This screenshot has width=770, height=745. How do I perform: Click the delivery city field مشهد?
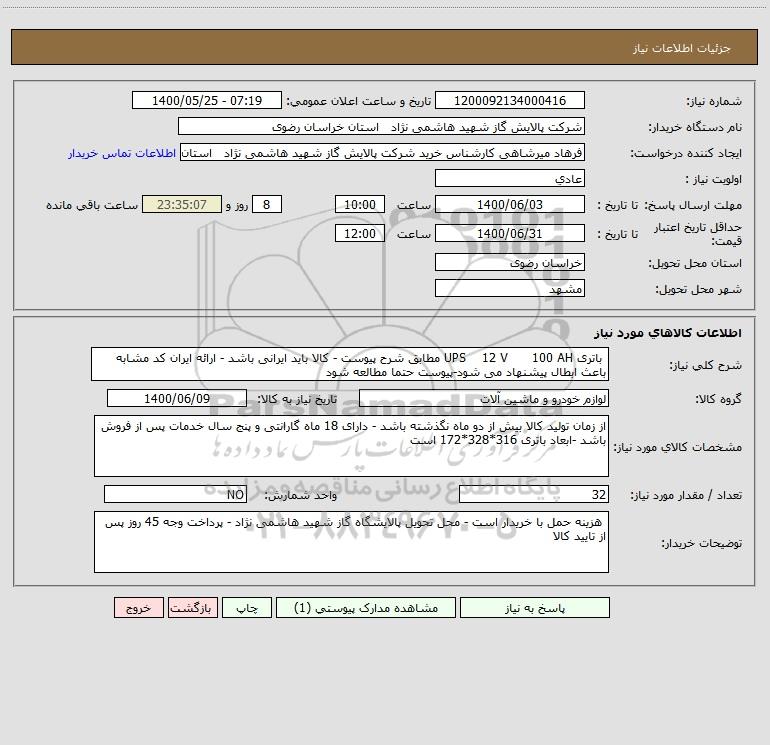[x=510, y=289]
